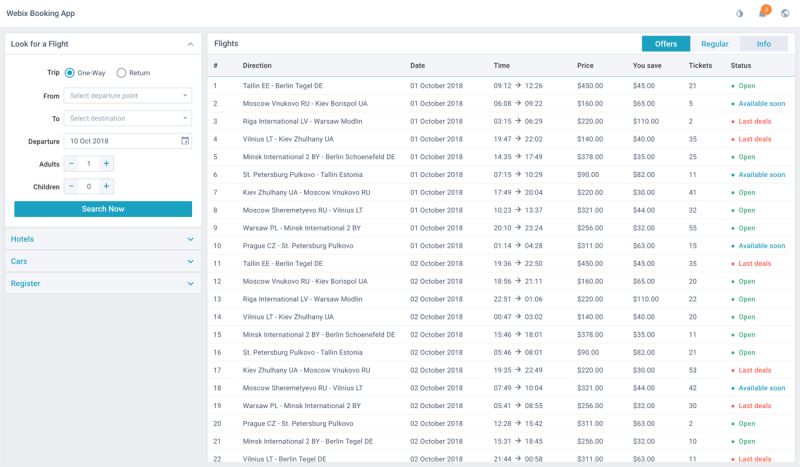Click the Search Now button
This screenshot has height=467, width=800.
click(103, 209)
